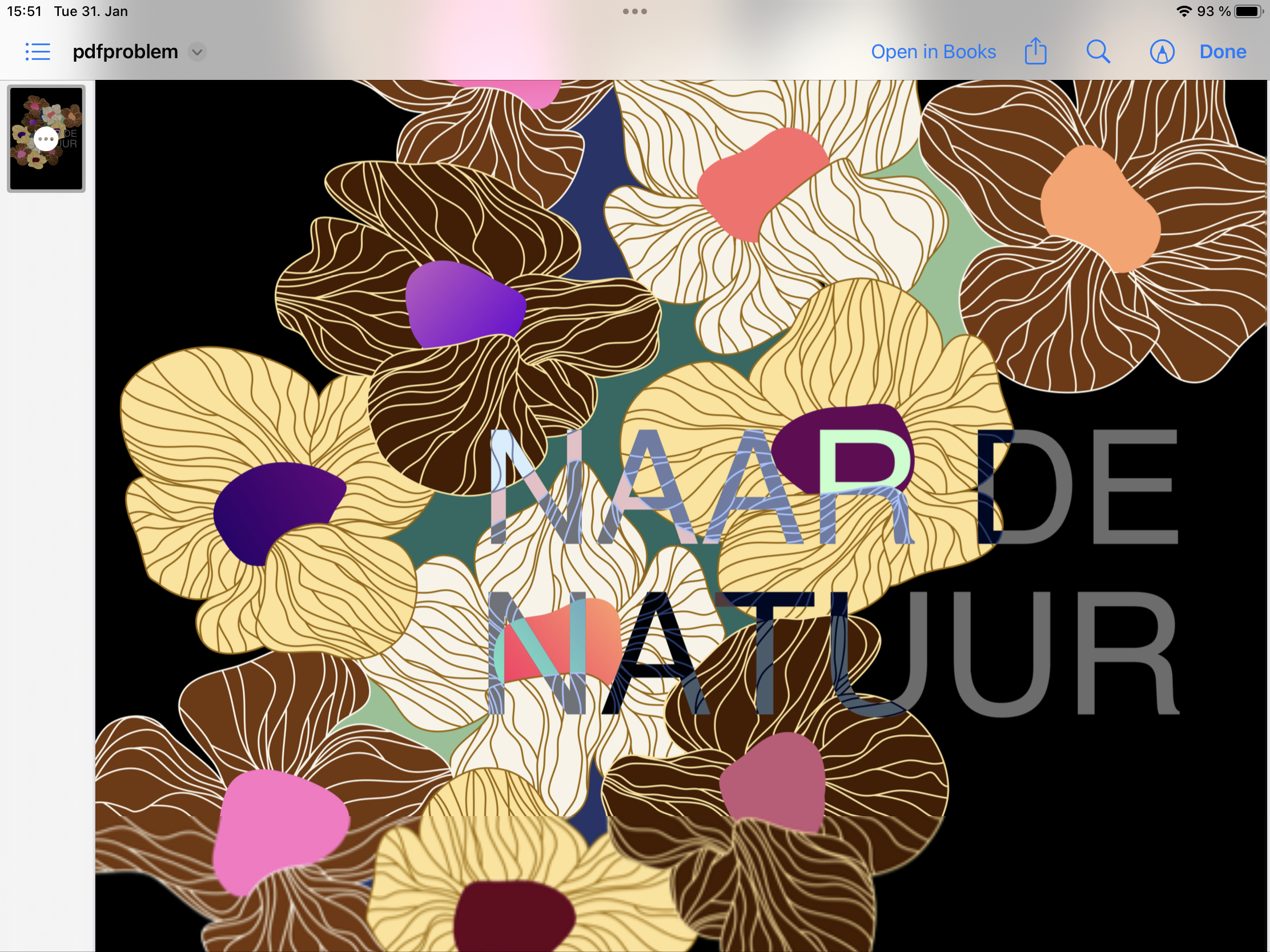The width and height of the screenshot is (1270, 952).
Task: Tap the Wi-Fi status icon
Action: point(1183,11)
